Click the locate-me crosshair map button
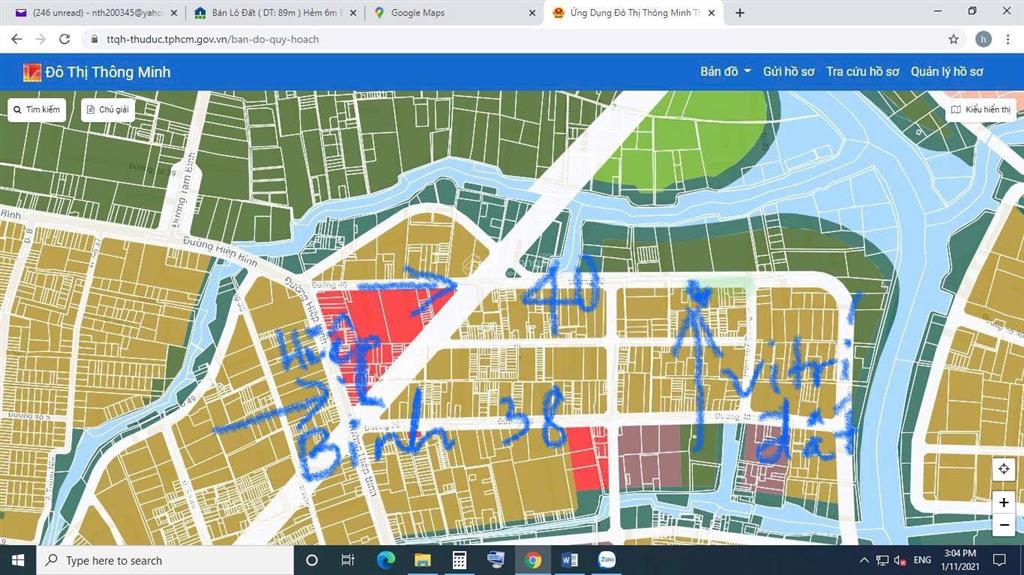The width and height of the screenshot is (1024, 575). pyautogui.click(x=1003, y=470)
